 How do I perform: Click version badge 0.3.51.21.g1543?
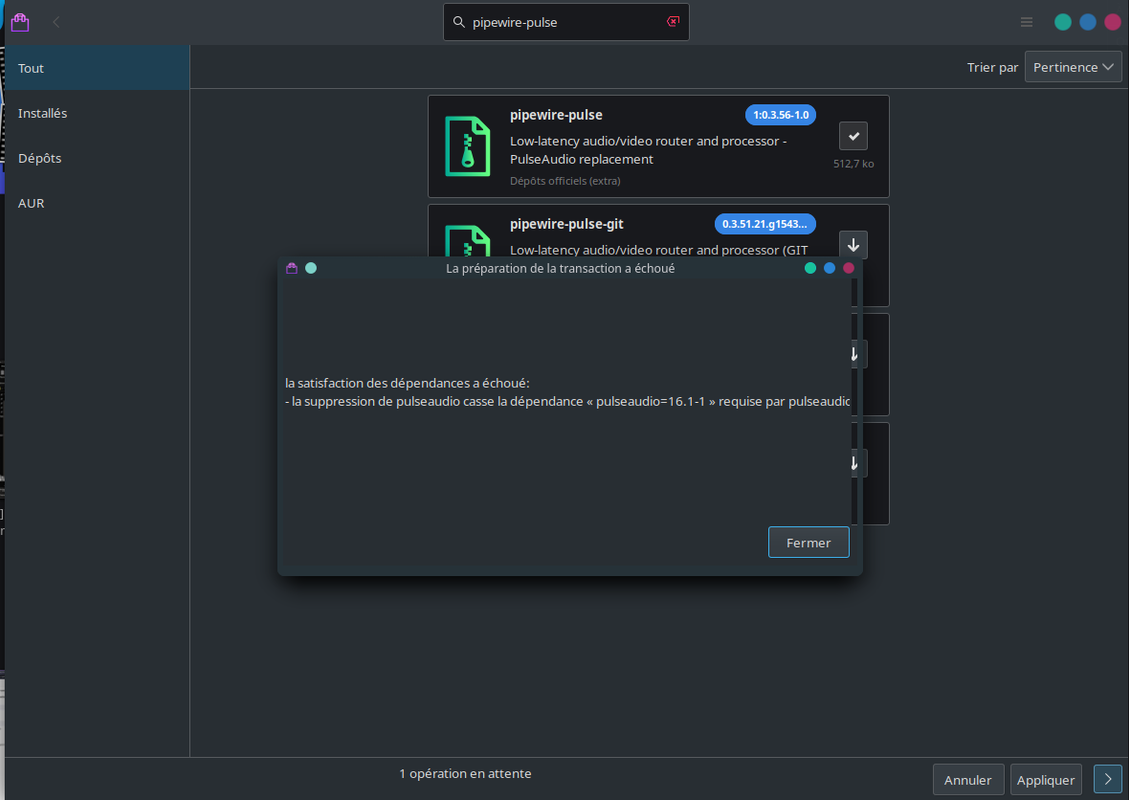(765, 224)
